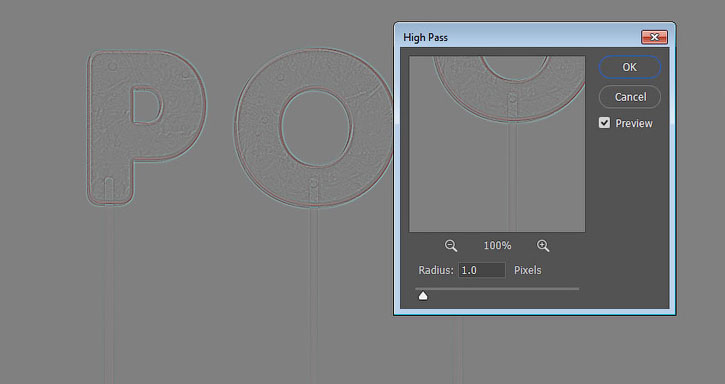
Task: Click inside the filter preview thumbnail
Action: (497, 144)
